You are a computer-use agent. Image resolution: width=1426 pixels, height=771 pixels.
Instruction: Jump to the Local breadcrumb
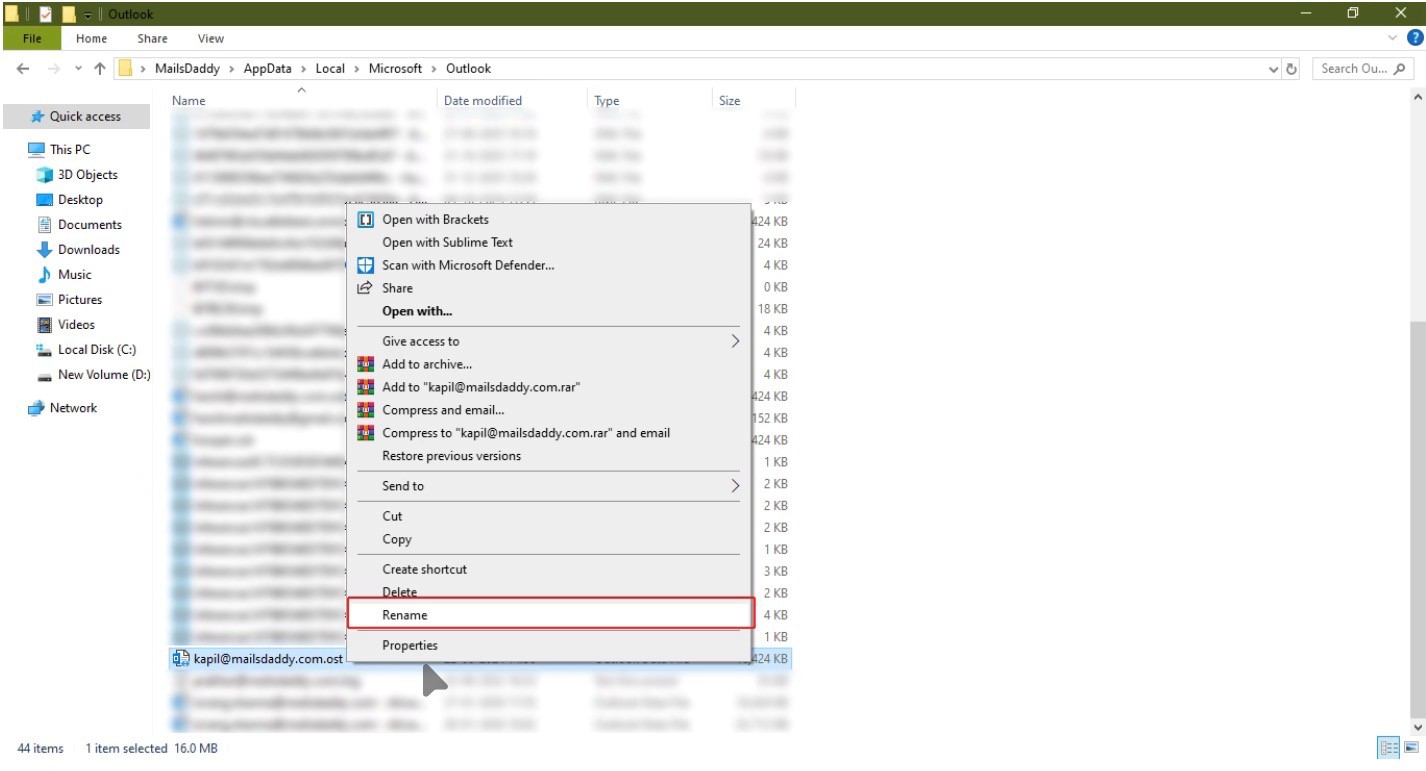point(330,69)
